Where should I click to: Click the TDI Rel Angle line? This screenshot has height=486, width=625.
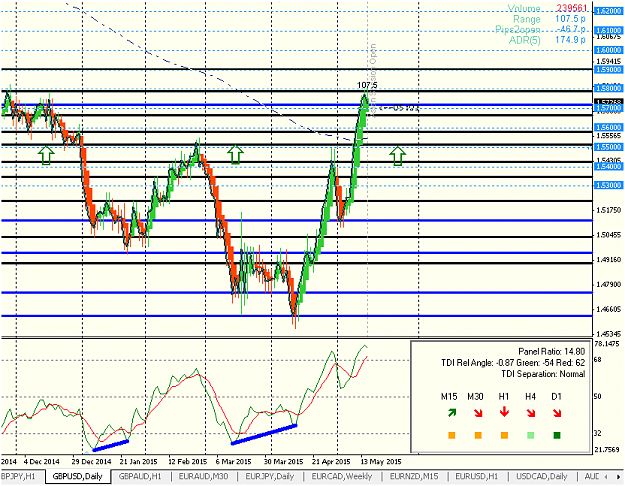coord(513,363)
